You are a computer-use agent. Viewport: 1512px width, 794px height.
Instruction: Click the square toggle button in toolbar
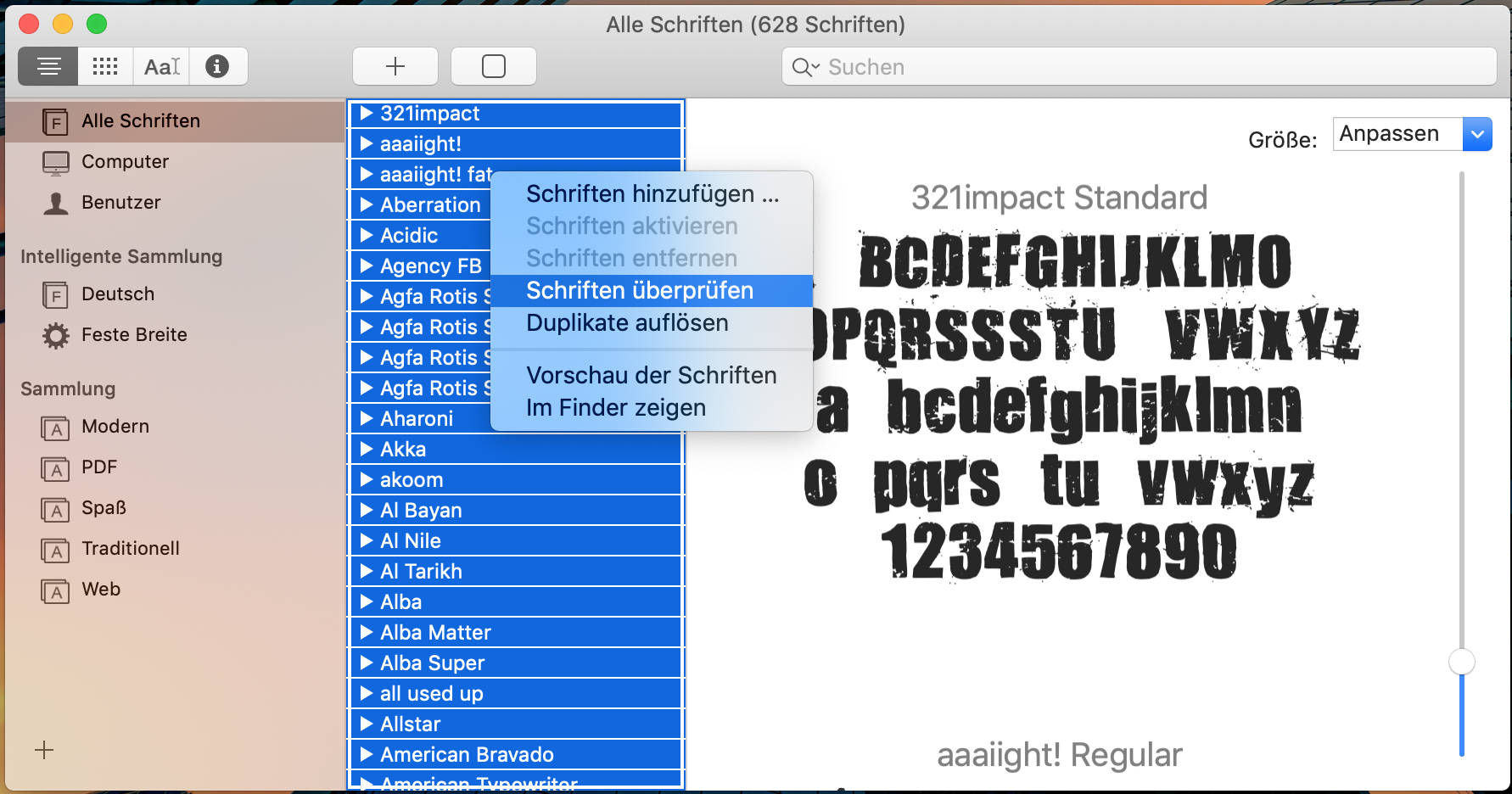coord(493,66)
